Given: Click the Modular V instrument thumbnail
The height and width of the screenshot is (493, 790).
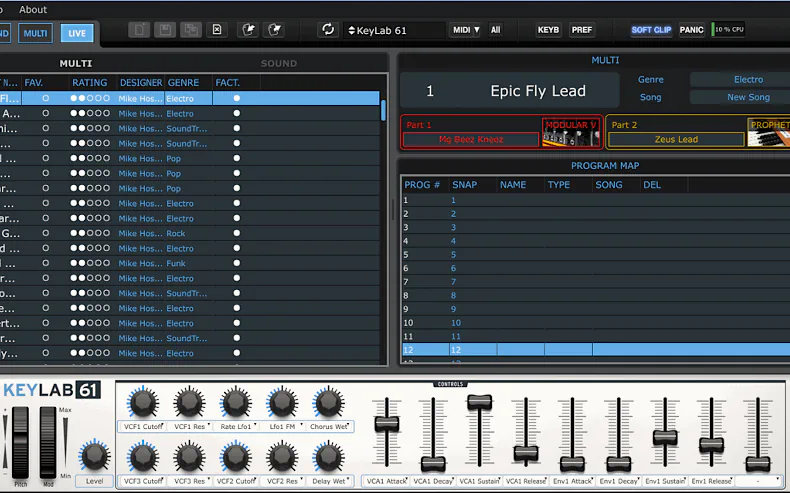Looking at the screenshot, I should [x=571, y=132].
